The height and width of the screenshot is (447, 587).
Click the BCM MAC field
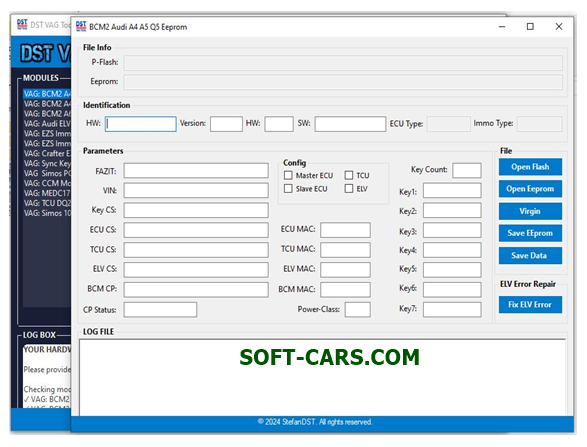pyautogui.click(x=345, y=289)
